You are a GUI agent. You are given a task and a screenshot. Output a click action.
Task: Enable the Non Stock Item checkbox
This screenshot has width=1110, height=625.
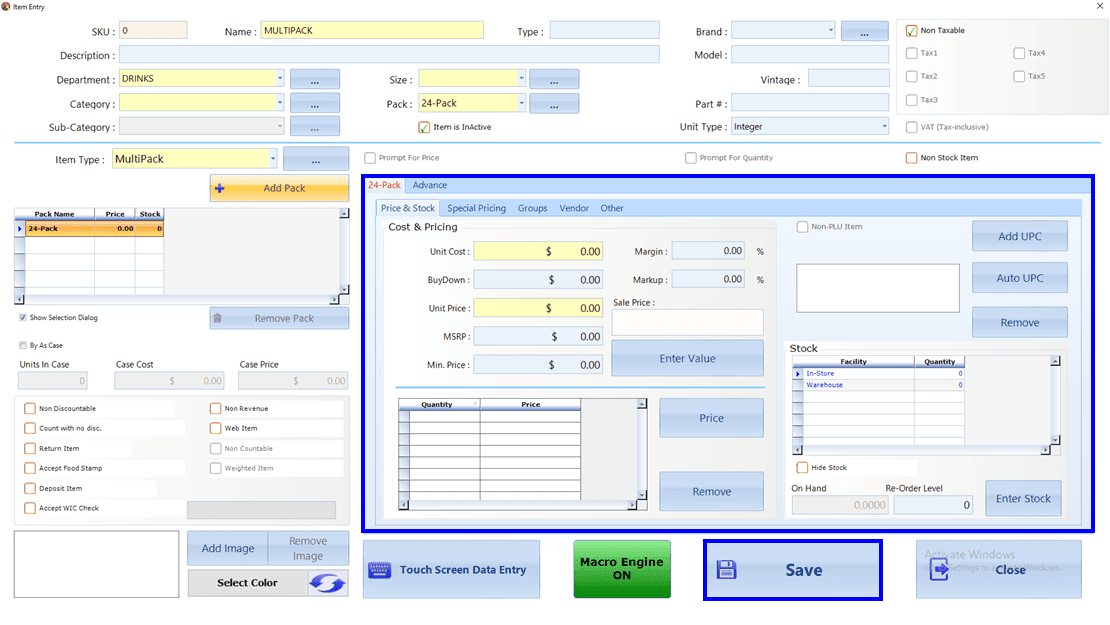coord(912,158)
